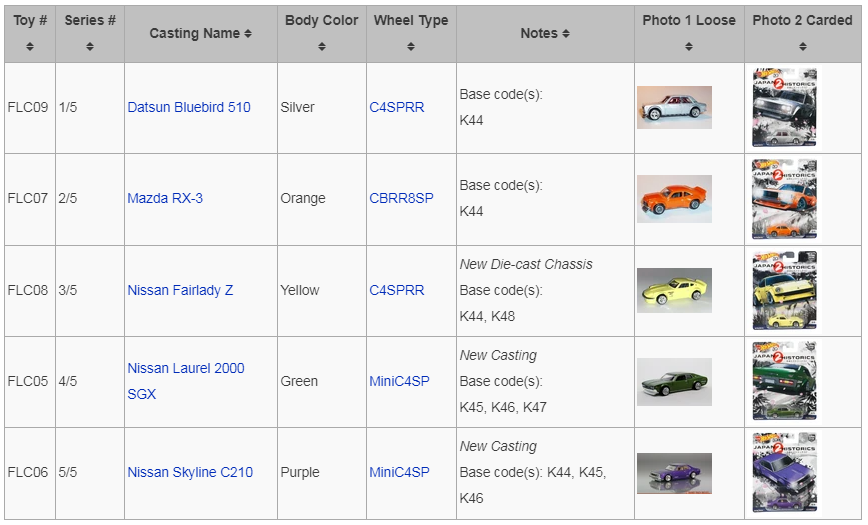The height and width of the screenshot is (525, 868).
Task: Open CBRR8SP wheel type link
Action: point(401,198)
